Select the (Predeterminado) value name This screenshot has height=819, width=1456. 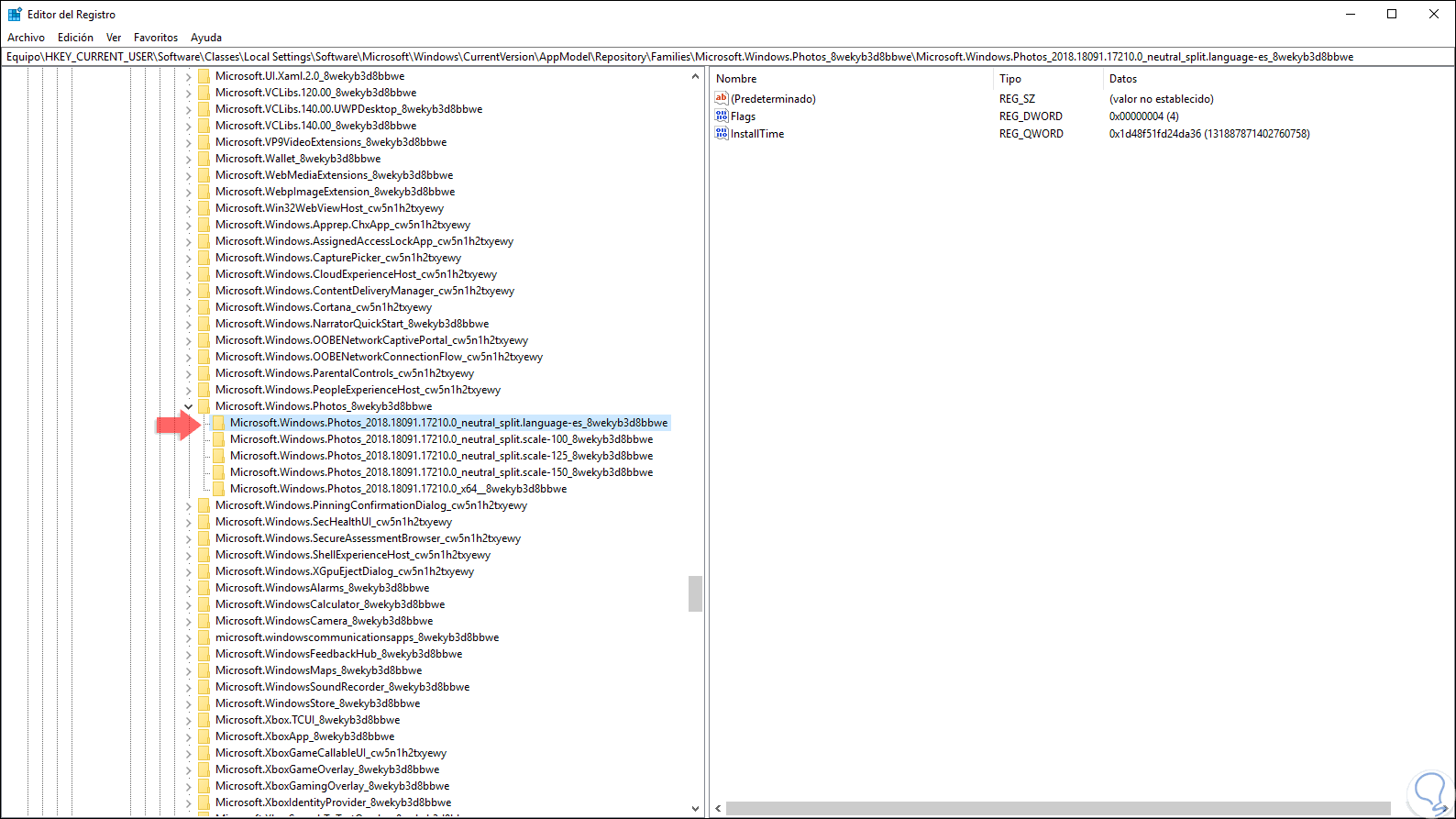click(x=773, y=99)
